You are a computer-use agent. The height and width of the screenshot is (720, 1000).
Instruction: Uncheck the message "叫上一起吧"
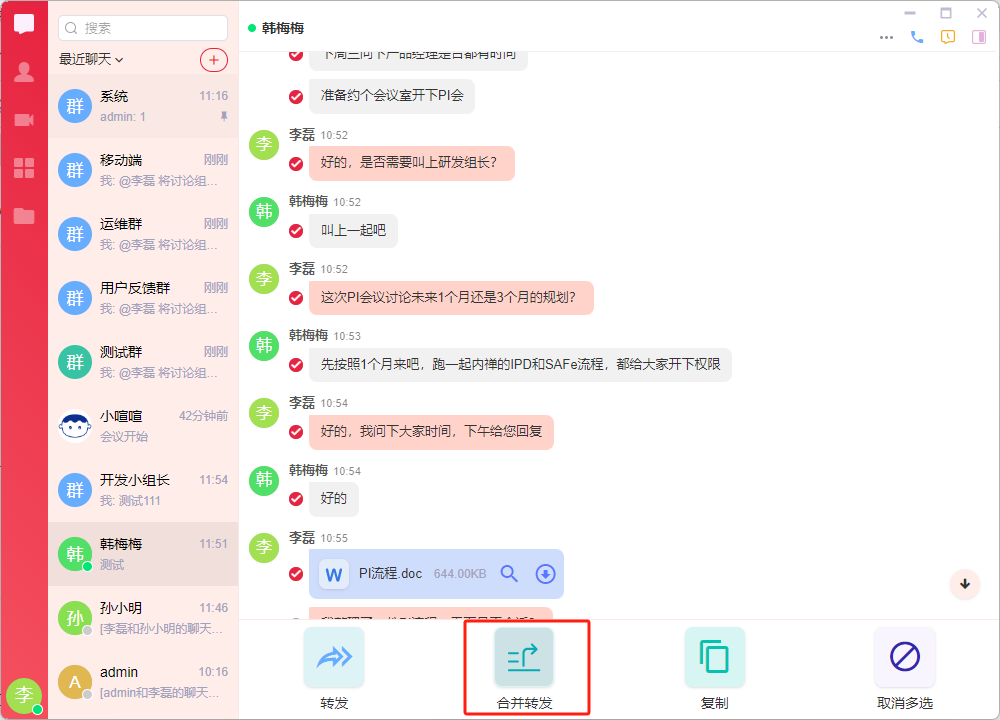point(296,231)
